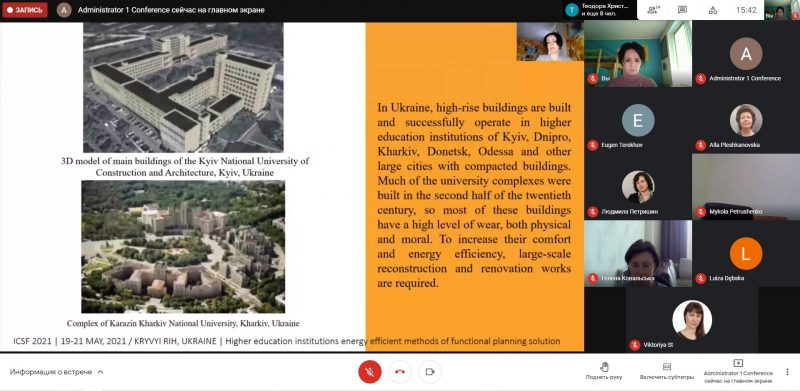The image size is (800, 391).
Task: Select Viktoriya St participant tile
Action: point(692,320)
